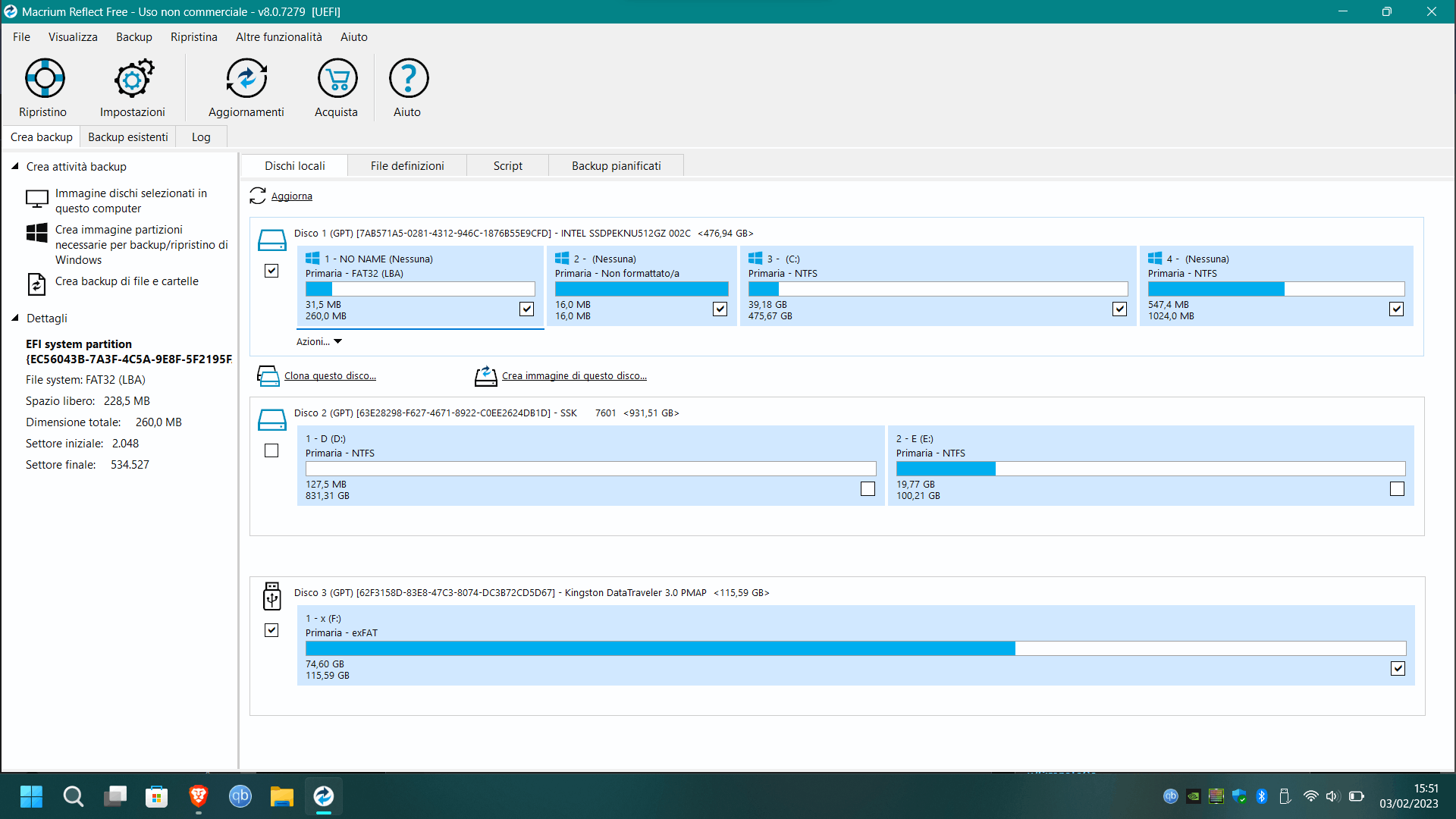Open the Aiuto question mark toolbar icon
This screenshot has width=1456, height=819.
coord(409,78)
